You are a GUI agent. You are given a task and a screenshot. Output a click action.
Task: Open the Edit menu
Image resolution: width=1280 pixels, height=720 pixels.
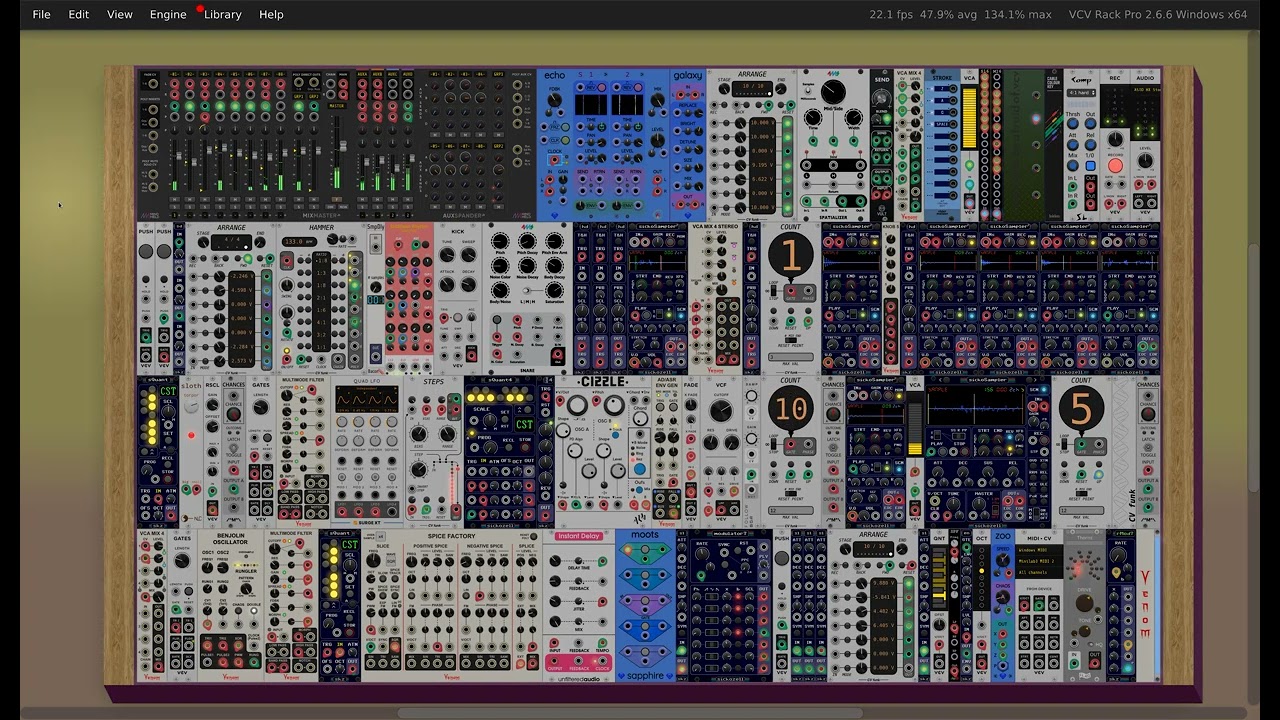(78, 14)
